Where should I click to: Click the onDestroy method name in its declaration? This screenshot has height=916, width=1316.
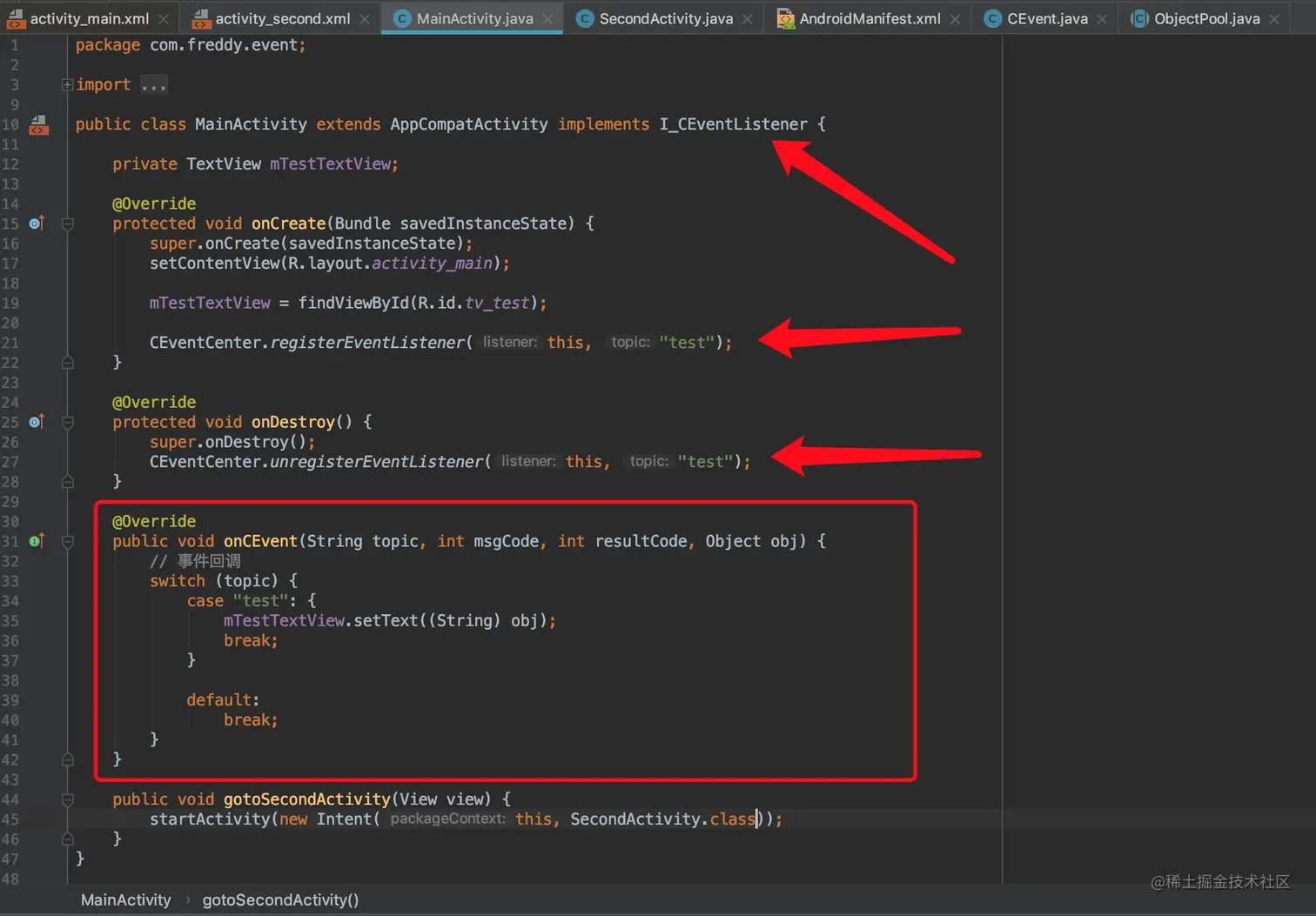point(293,422)
